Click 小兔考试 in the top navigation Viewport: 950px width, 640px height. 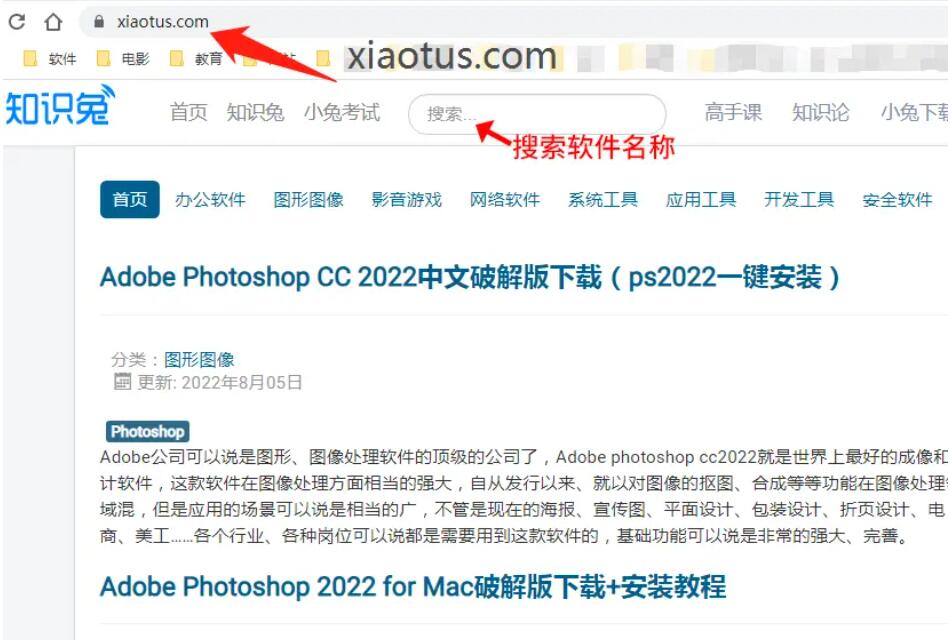(342, 113)
